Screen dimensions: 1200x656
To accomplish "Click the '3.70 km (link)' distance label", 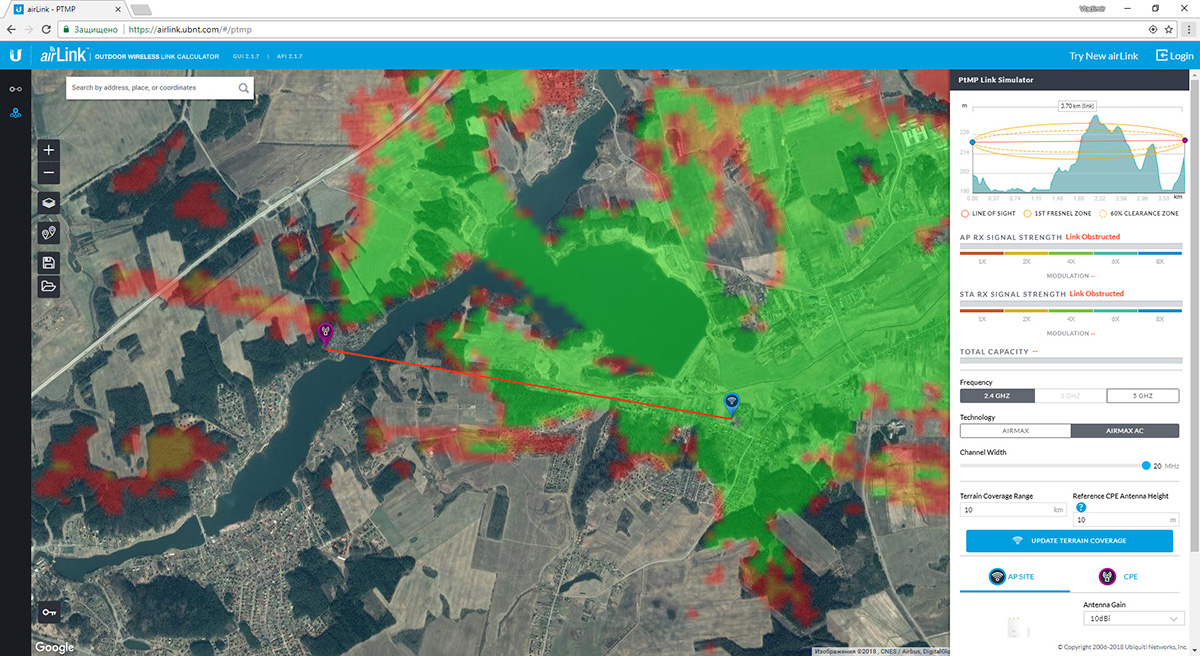I will 1077,105.
